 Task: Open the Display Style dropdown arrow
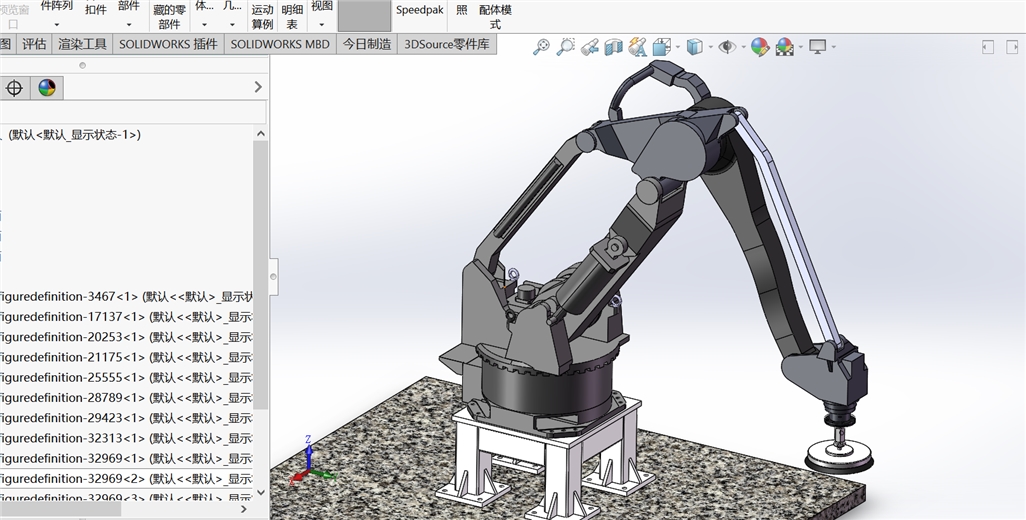click(x=710, y=47)
